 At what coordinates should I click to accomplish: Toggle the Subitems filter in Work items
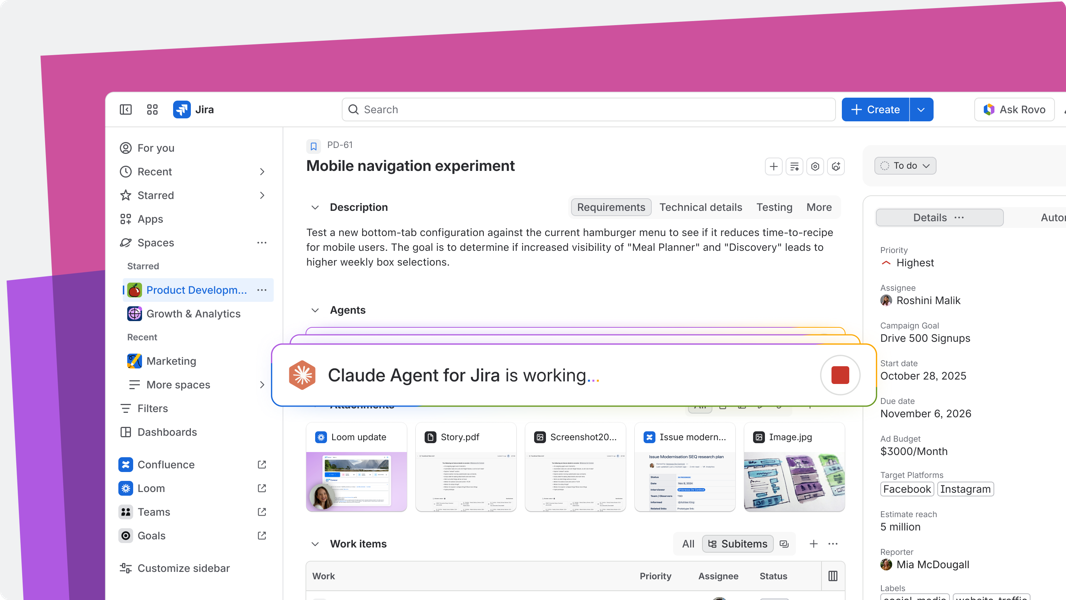[738, 544]
